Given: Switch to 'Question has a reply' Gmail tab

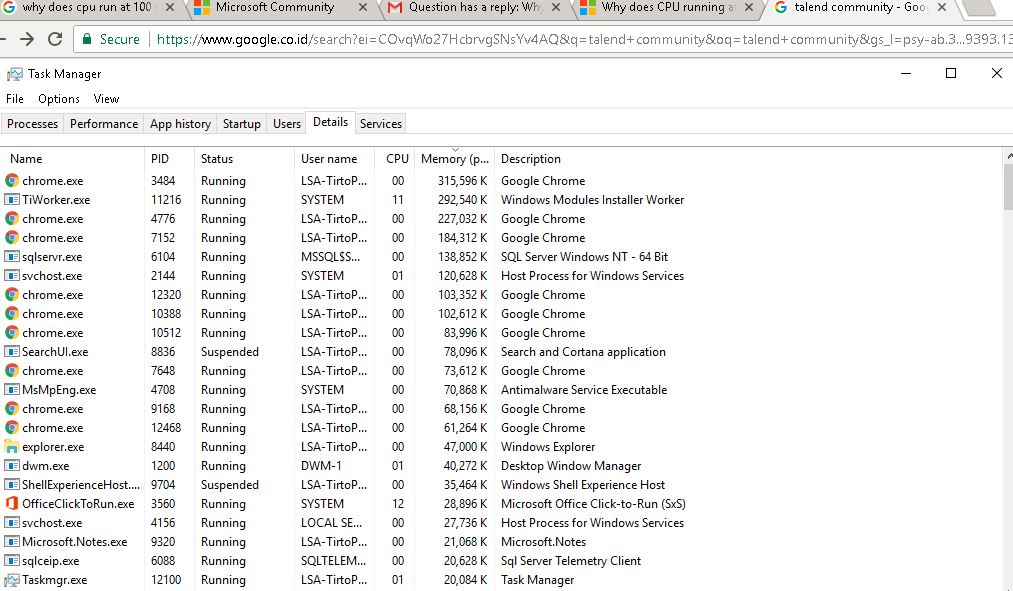Looking at the screenshot, I should click(x=475, y=8).
